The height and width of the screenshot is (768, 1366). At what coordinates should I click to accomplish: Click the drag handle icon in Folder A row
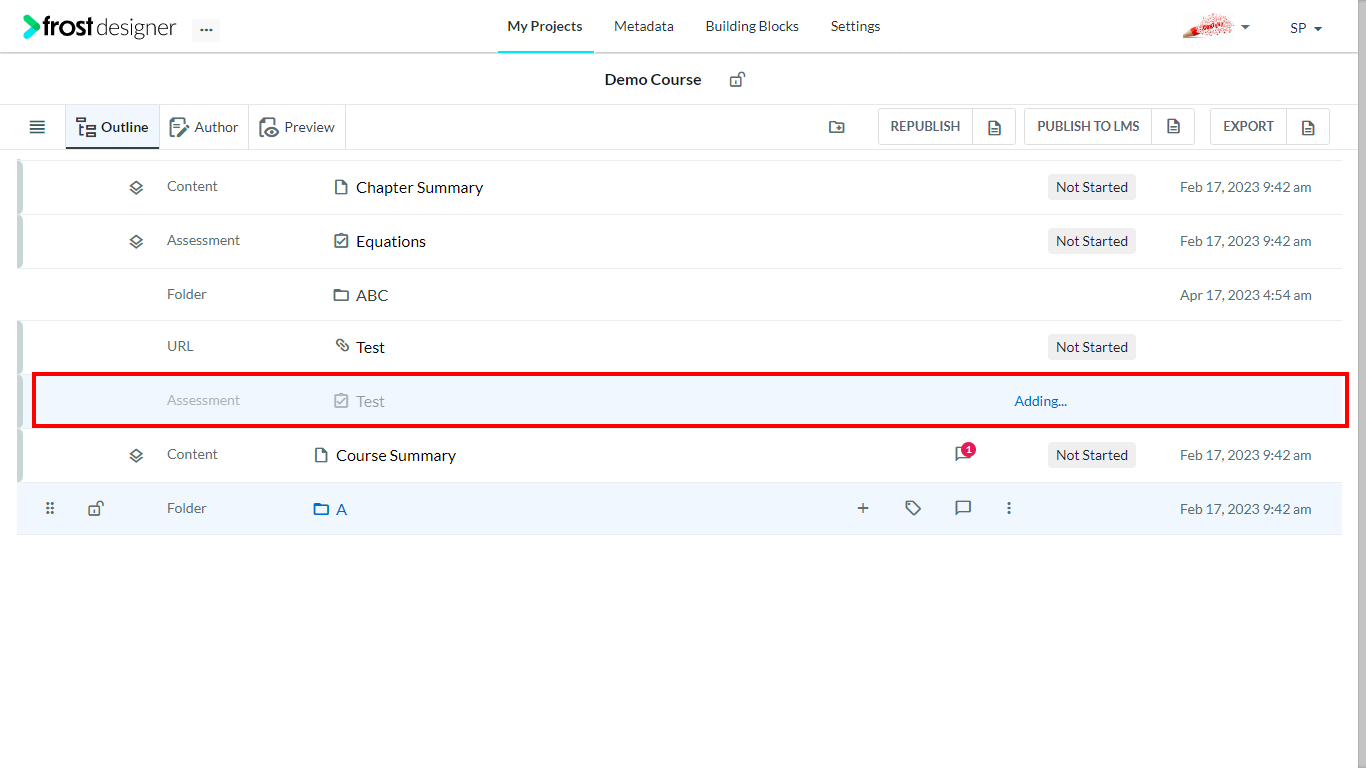click(50, 508)
